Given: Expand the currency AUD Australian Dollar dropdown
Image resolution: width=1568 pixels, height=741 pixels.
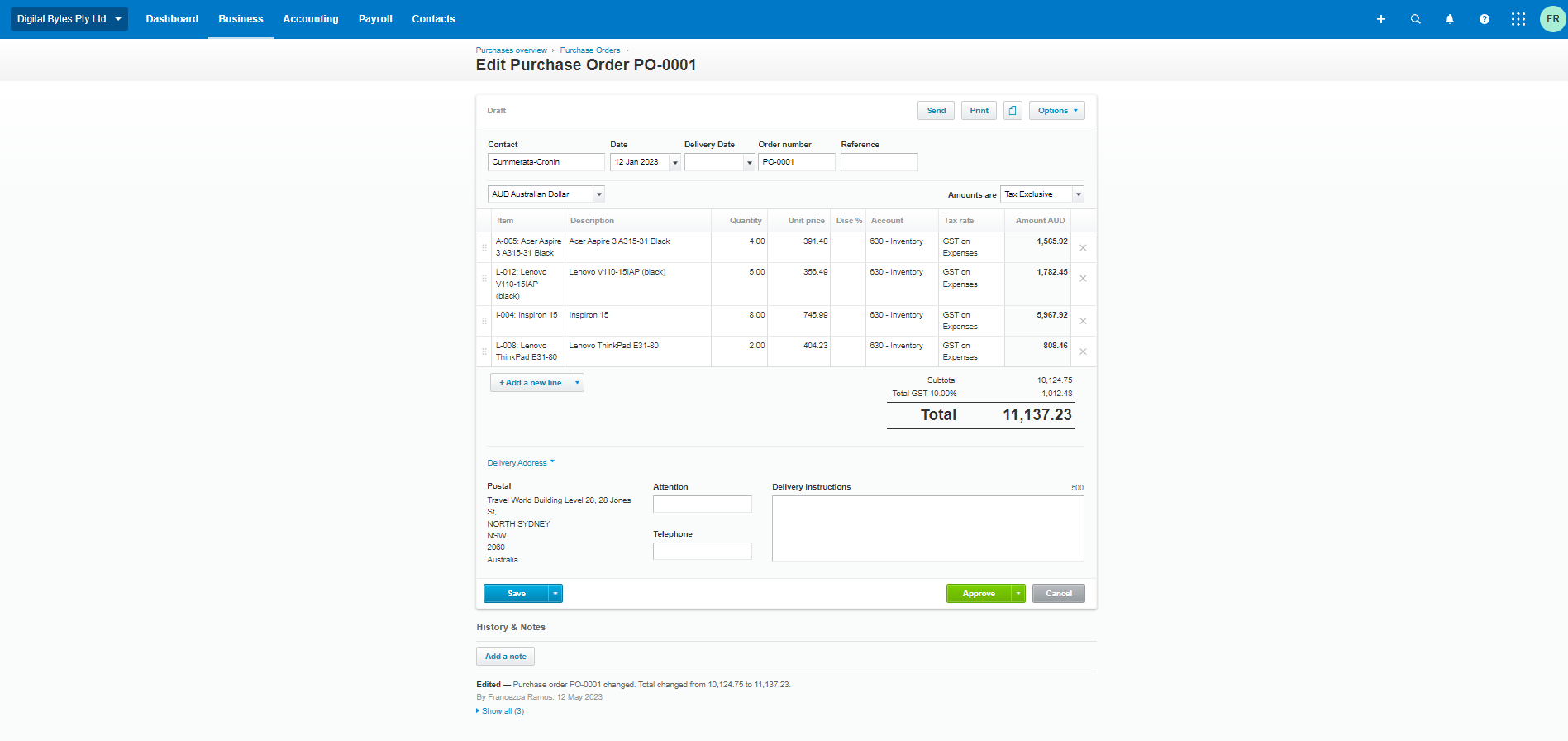Looking at the screenshot, I should pyautogui.click(x=598, y=194).
